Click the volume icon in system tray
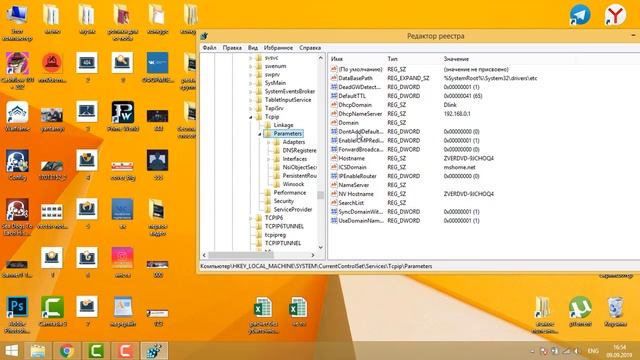The image size is (640, 360). (x=577, y=351)
